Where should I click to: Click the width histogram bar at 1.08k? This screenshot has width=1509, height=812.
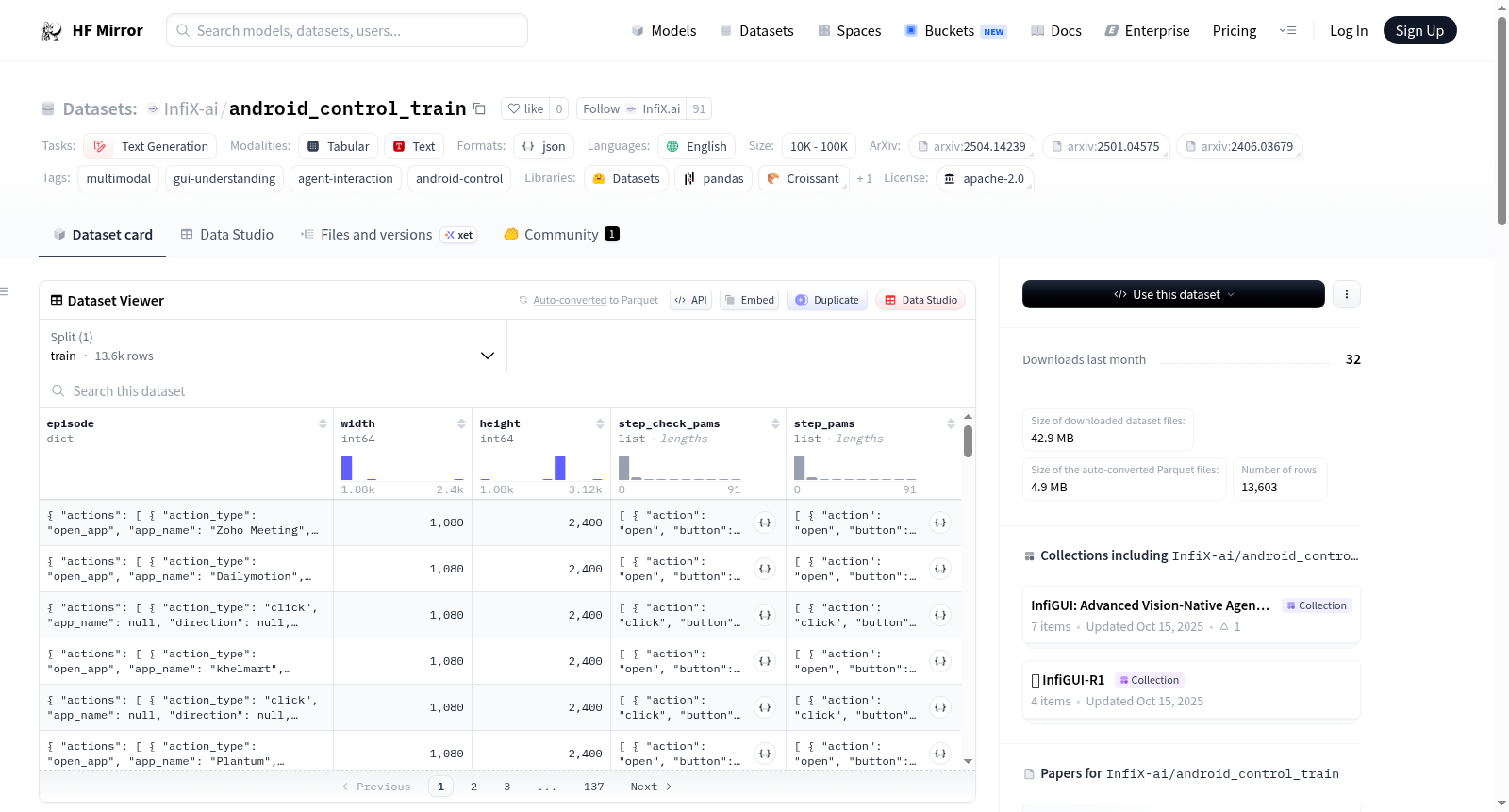click(346, 468)
